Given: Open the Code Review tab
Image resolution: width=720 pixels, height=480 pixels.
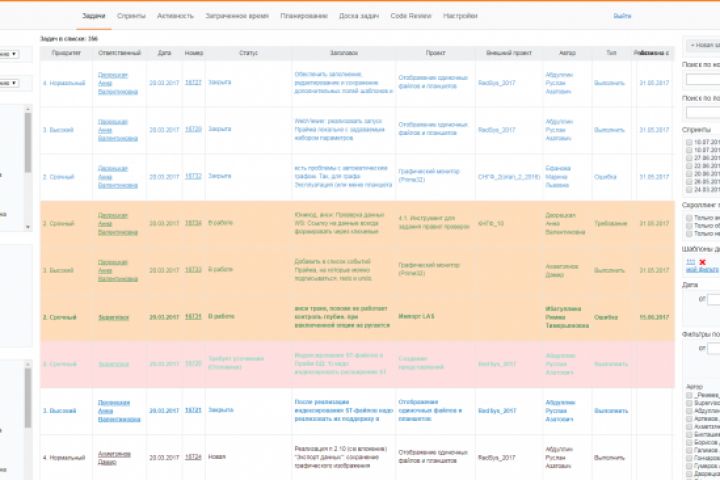Looking at the screenshot, I should (411, 16).
